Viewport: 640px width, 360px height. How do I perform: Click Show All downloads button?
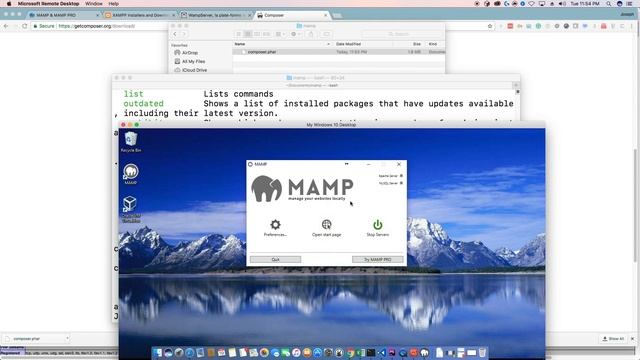coord(613,339)
